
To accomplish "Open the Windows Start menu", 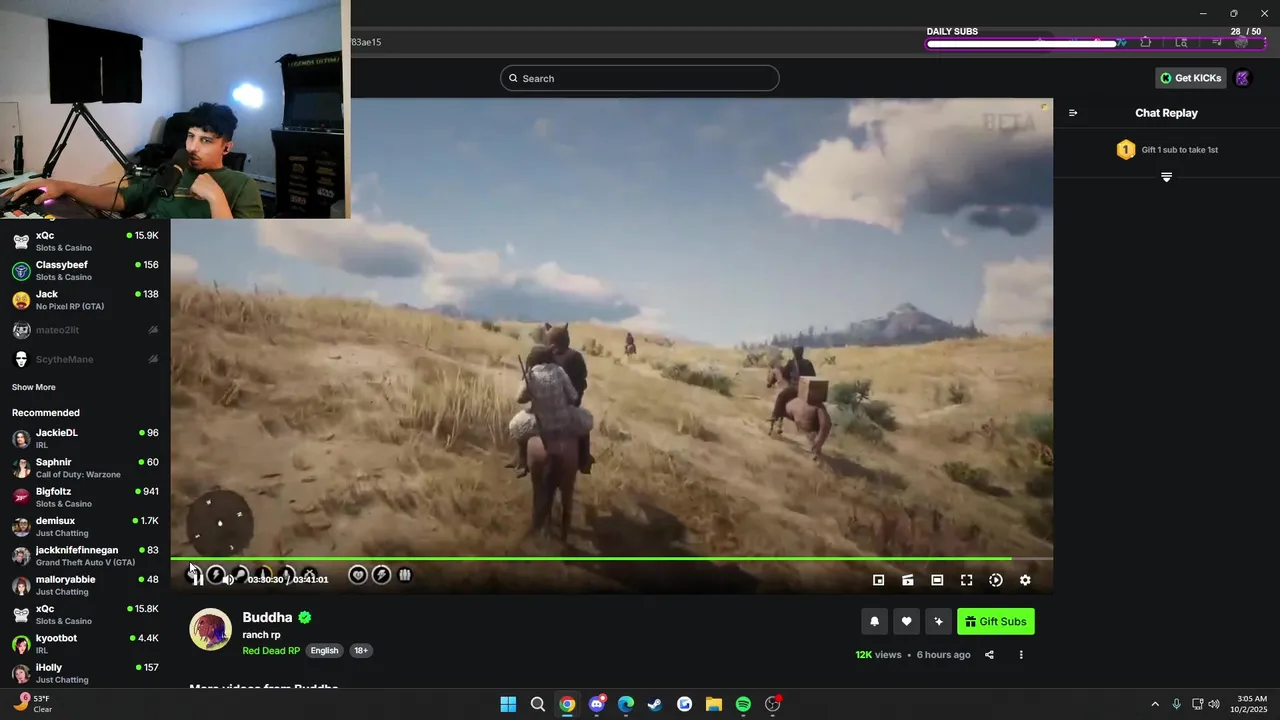I will click(508, 704).
